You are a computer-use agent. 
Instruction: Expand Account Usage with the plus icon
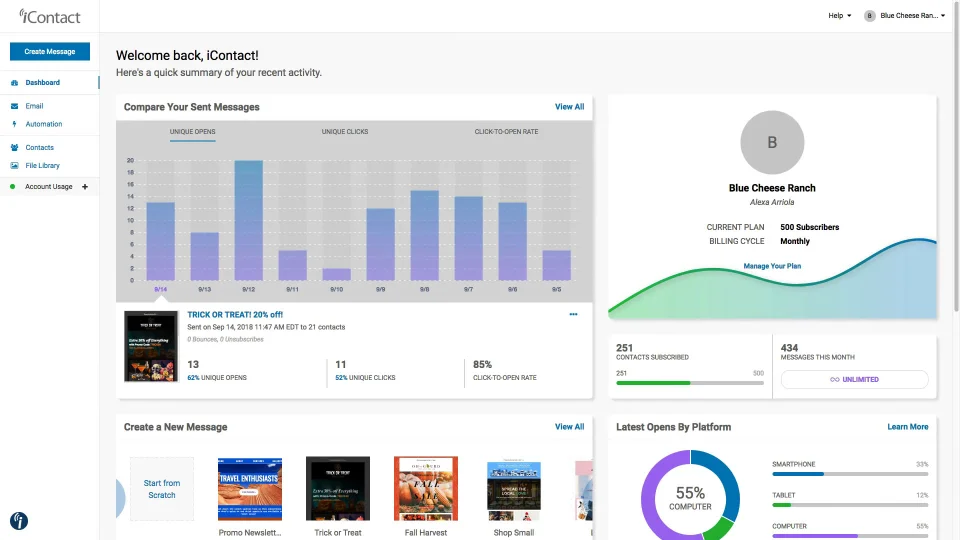tap(84, 187)
